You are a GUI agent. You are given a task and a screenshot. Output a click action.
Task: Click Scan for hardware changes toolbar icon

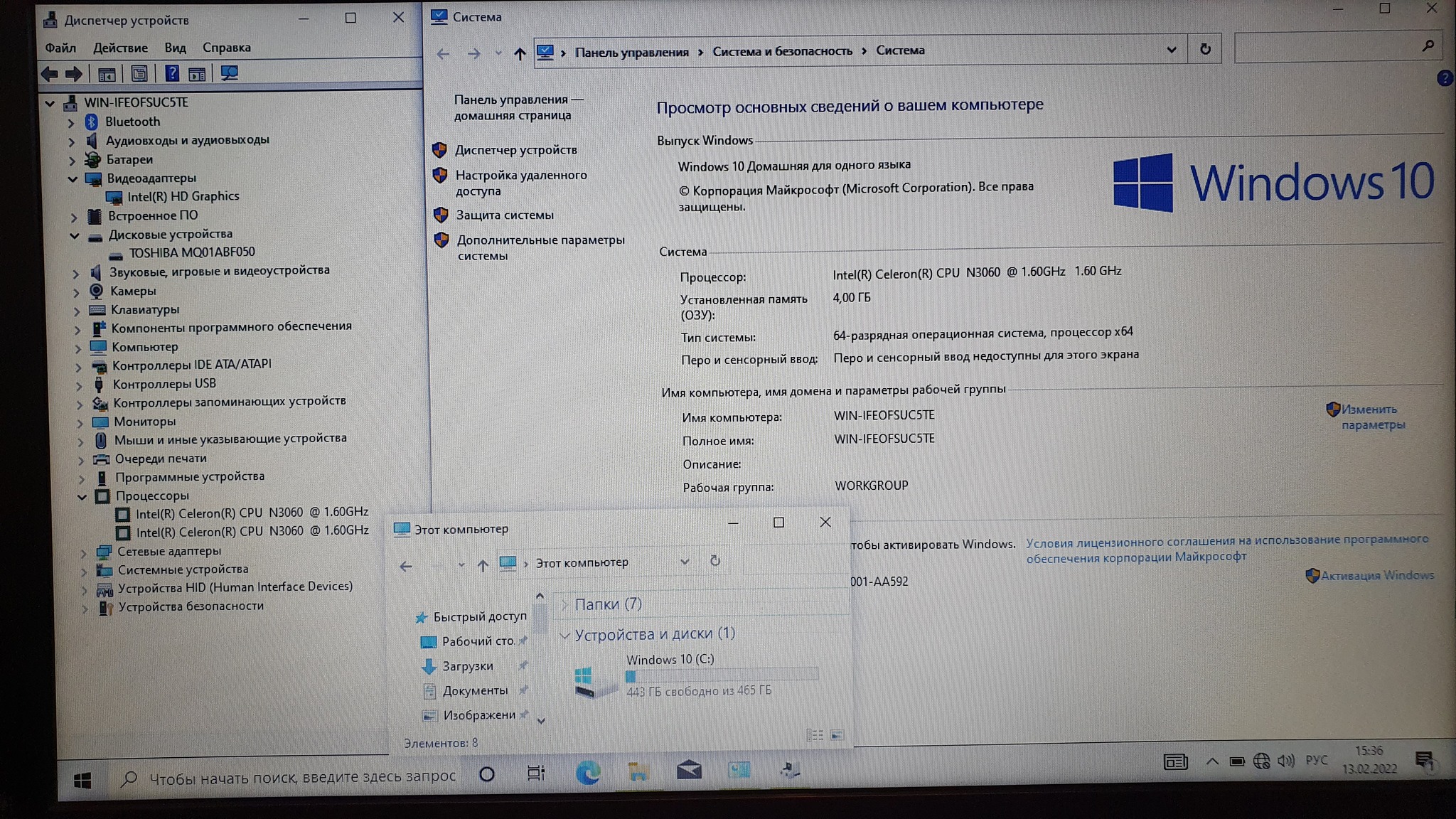229,73
